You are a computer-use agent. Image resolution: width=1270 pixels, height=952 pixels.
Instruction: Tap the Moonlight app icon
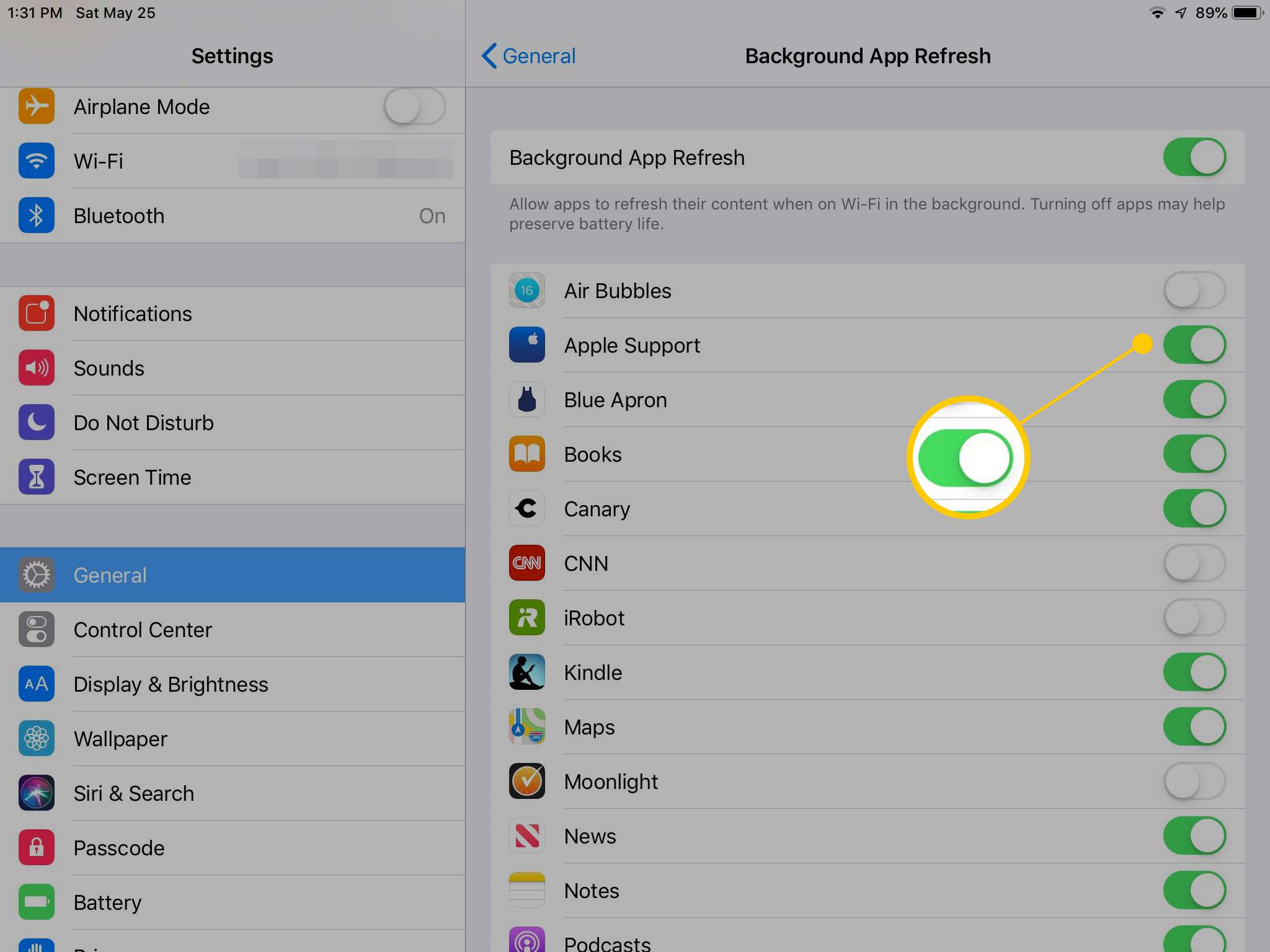coord(527,781)
